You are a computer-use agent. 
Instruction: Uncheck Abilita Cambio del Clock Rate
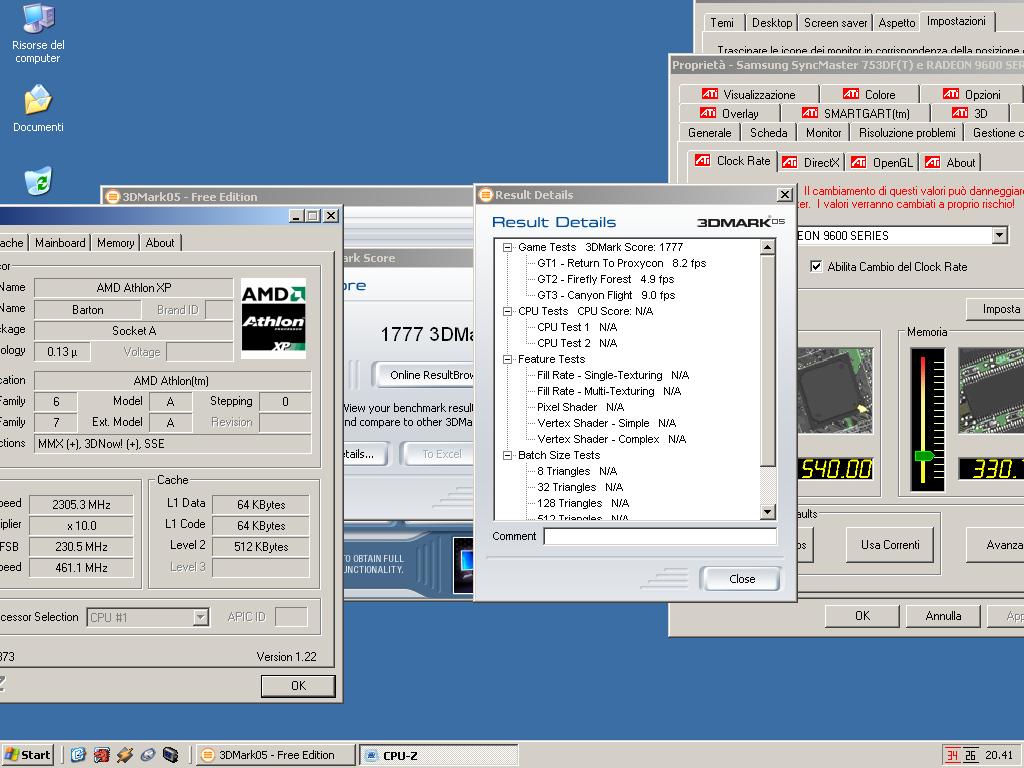816,266
